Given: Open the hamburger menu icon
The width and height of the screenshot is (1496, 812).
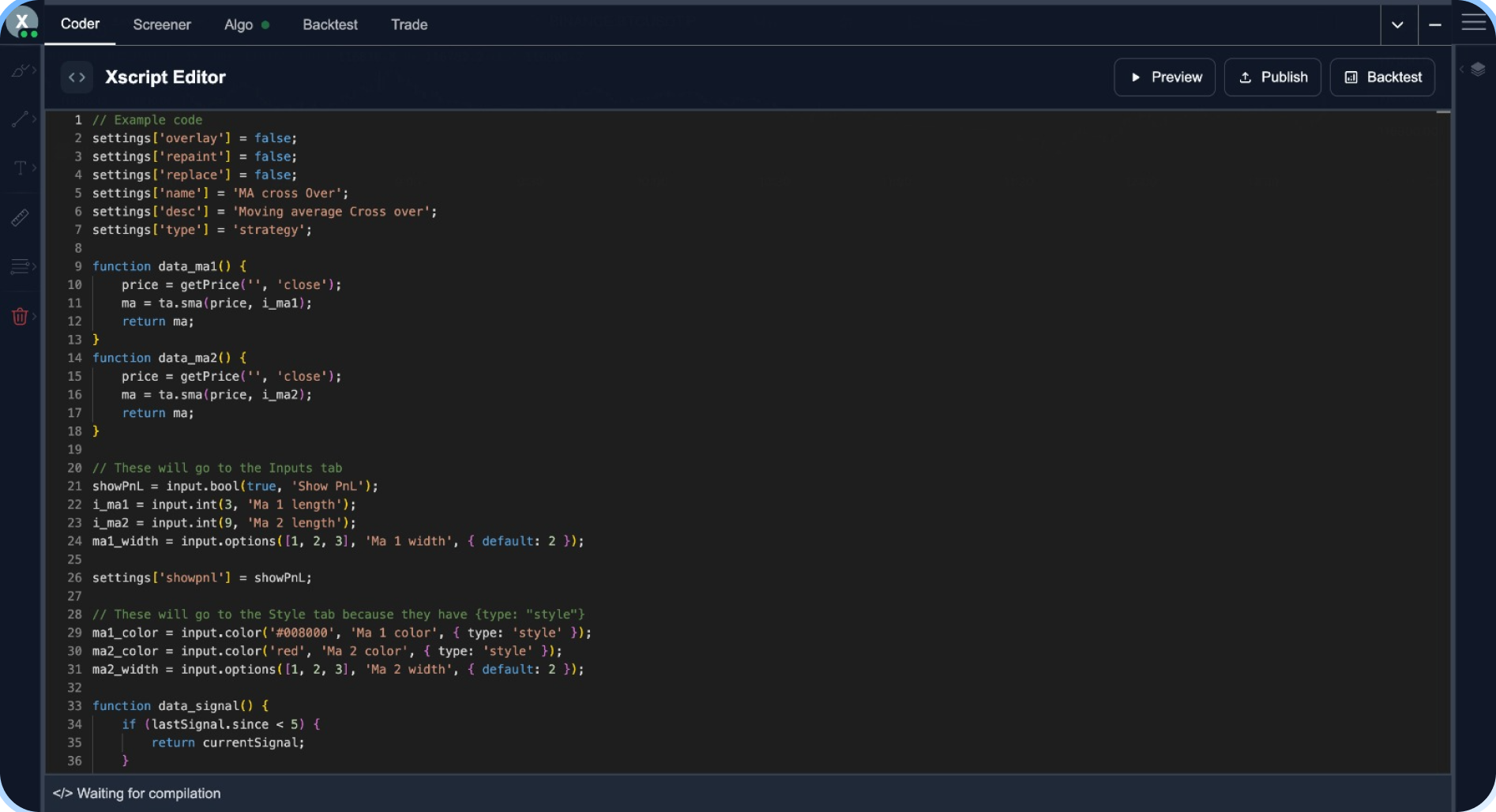Looking at the screenshot, I should coord(1473,23).
